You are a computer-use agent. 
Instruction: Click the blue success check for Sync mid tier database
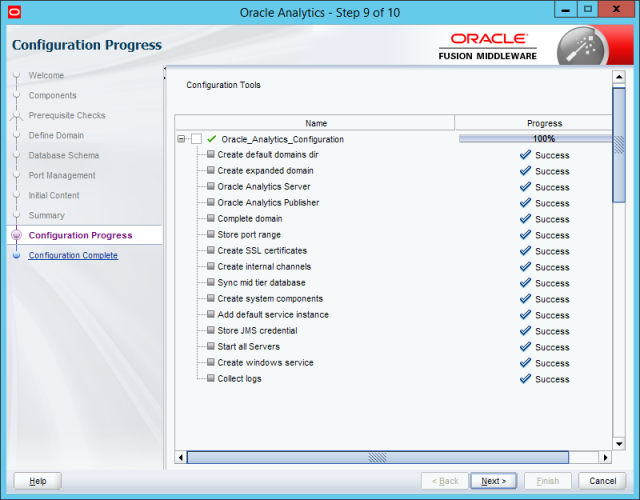(x=525, y=282)
